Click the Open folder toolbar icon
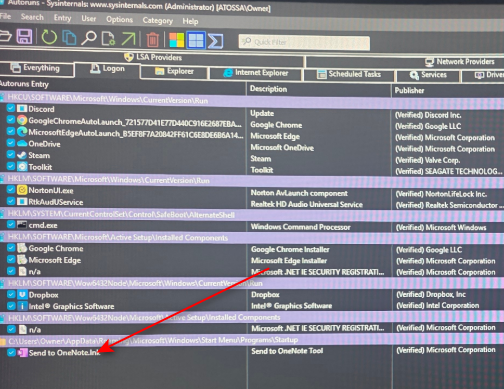This screenshot has width=504, height=389. click(5, 36)
